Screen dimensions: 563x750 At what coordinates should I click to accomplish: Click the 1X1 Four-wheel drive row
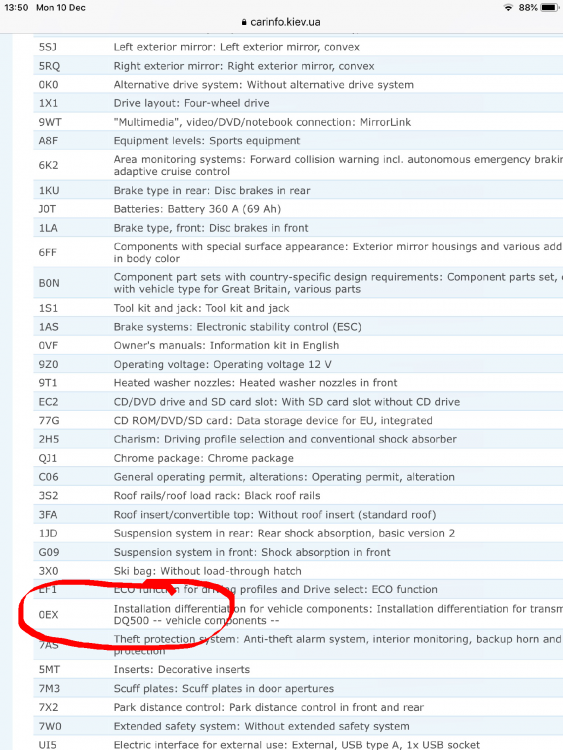click(298, 103)
